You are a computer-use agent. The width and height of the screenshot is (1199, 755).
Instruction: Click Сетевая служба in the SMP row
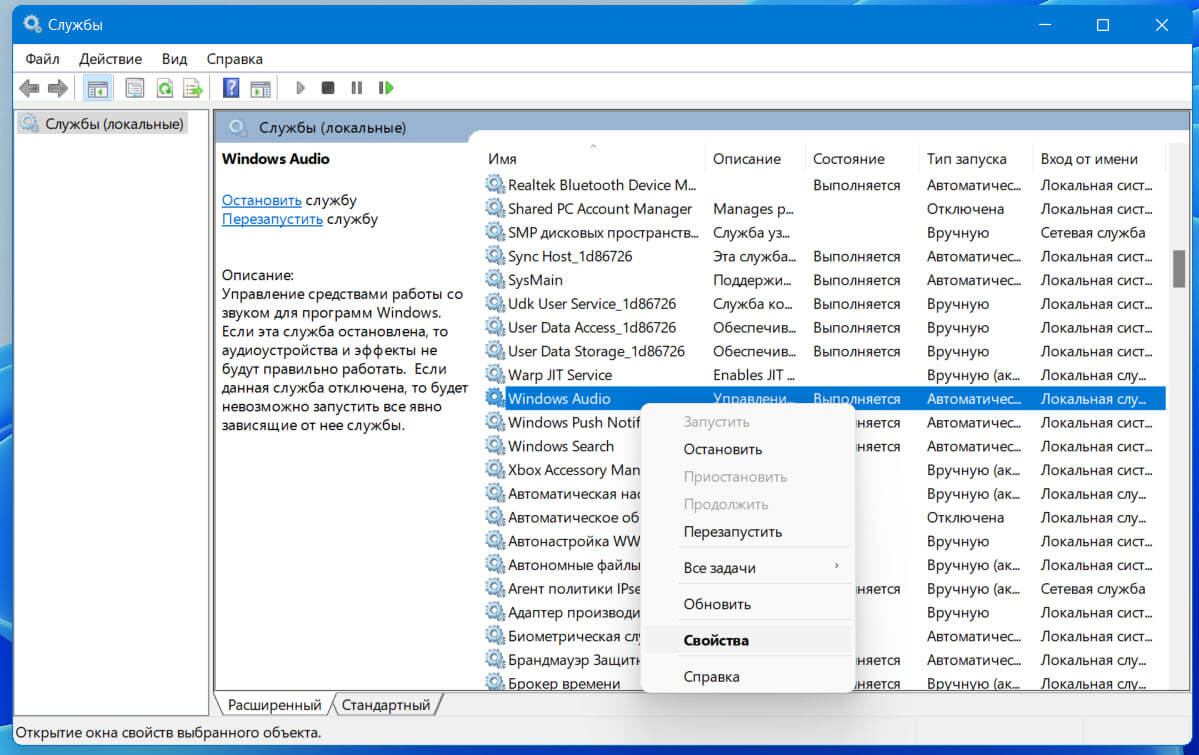(1093, 232)
